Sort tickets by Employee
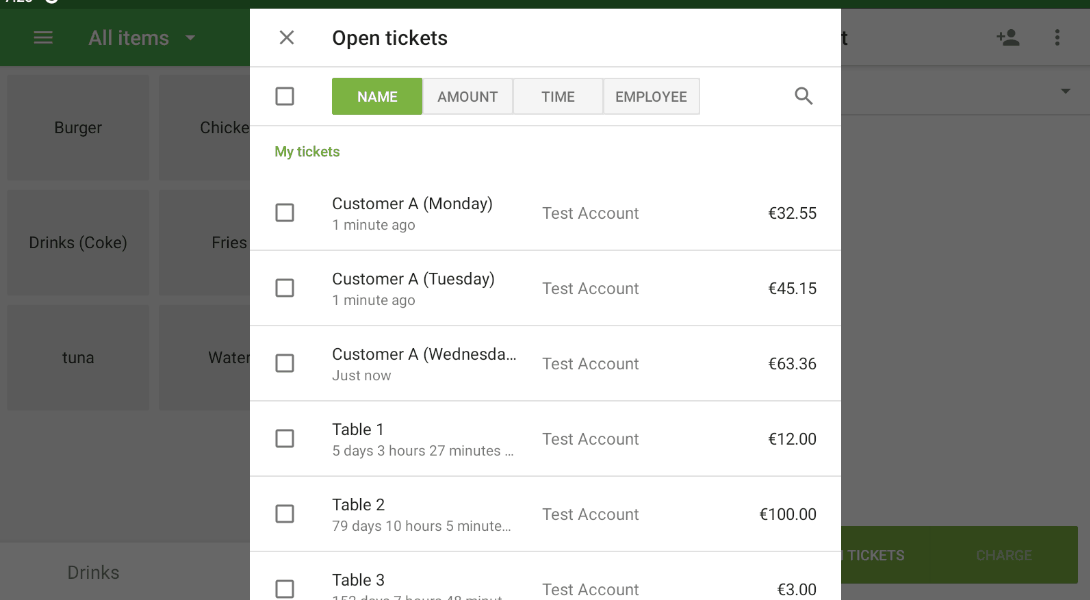Screen dimensions: 1090x600 [x=651, y=97]
